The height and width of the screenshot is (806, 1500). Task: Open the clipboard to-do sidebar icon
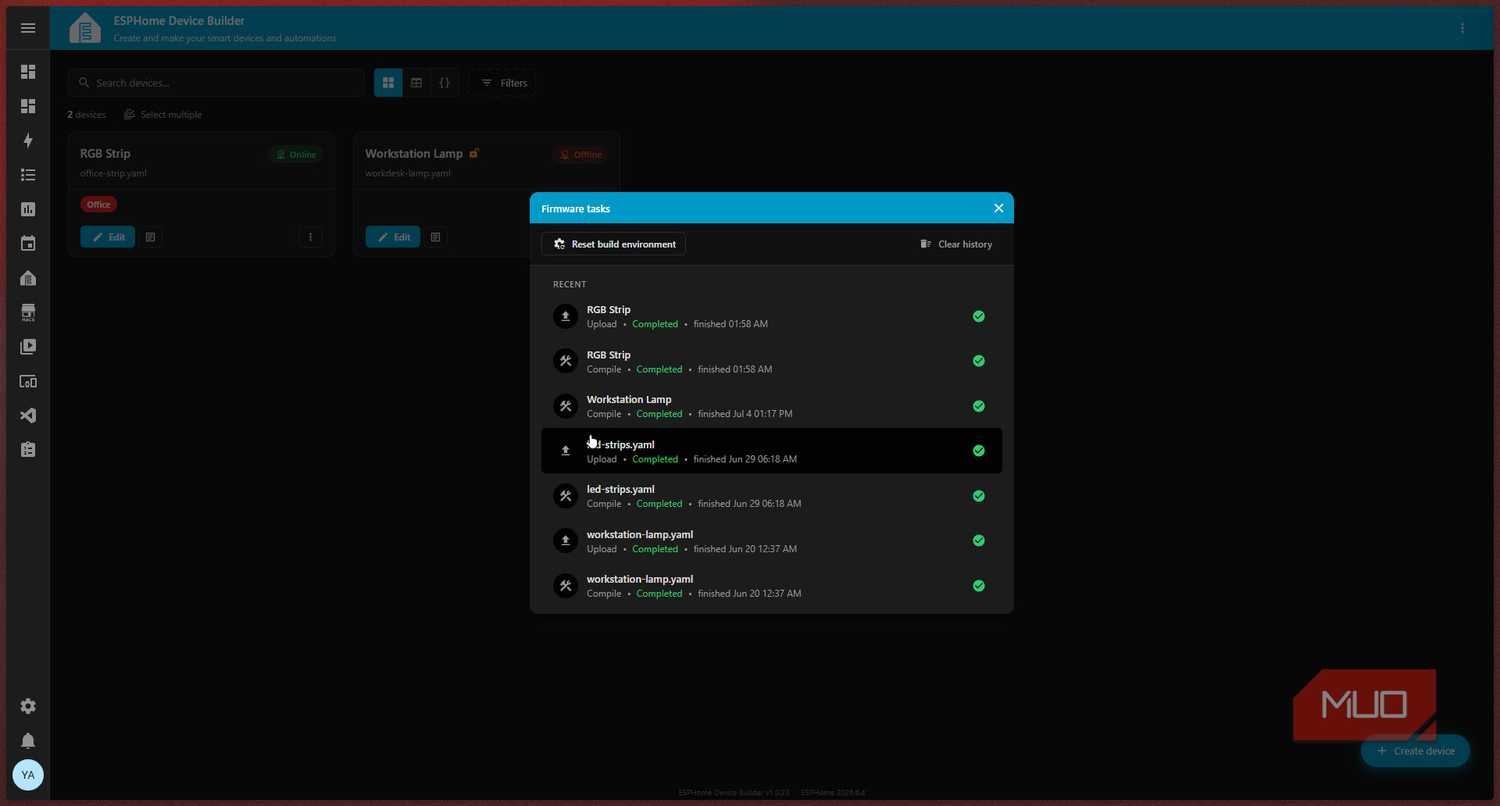click(28, 450)
